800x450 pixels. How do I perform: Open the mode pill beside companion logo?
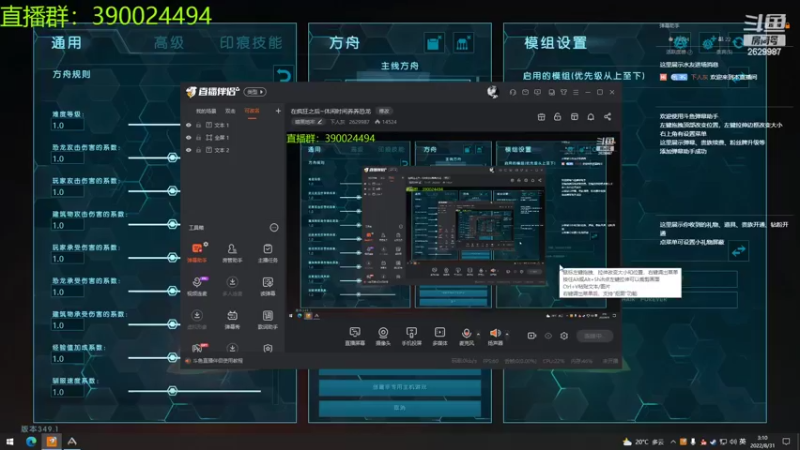click(x=255, y=92)
